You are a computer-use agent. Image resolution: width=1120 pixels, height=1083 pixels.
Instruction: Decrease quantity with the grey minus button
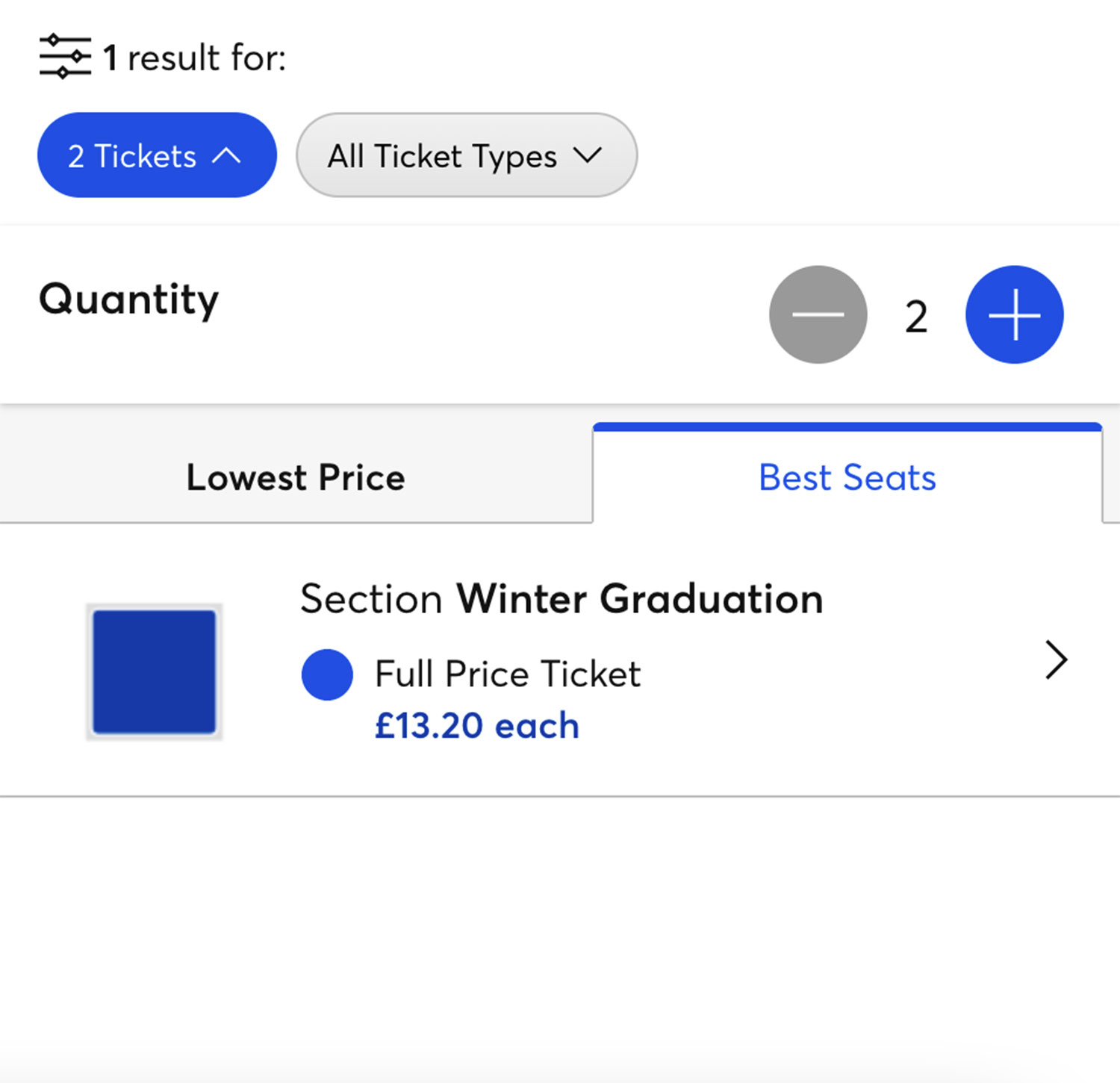coord(818,314)
